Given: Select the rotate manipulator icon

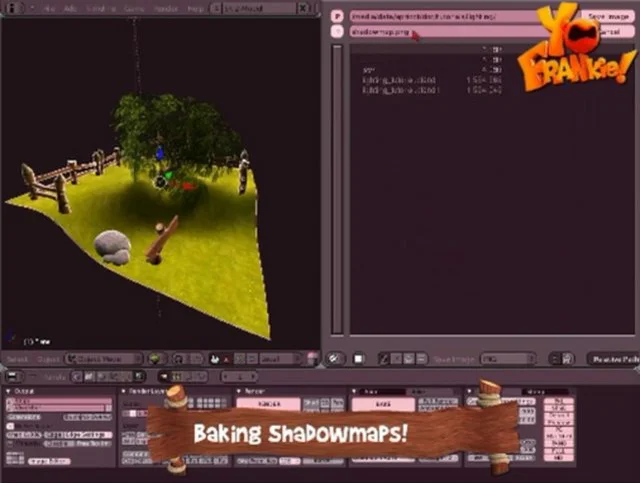Looking at the screenshot, I should 240,359.
